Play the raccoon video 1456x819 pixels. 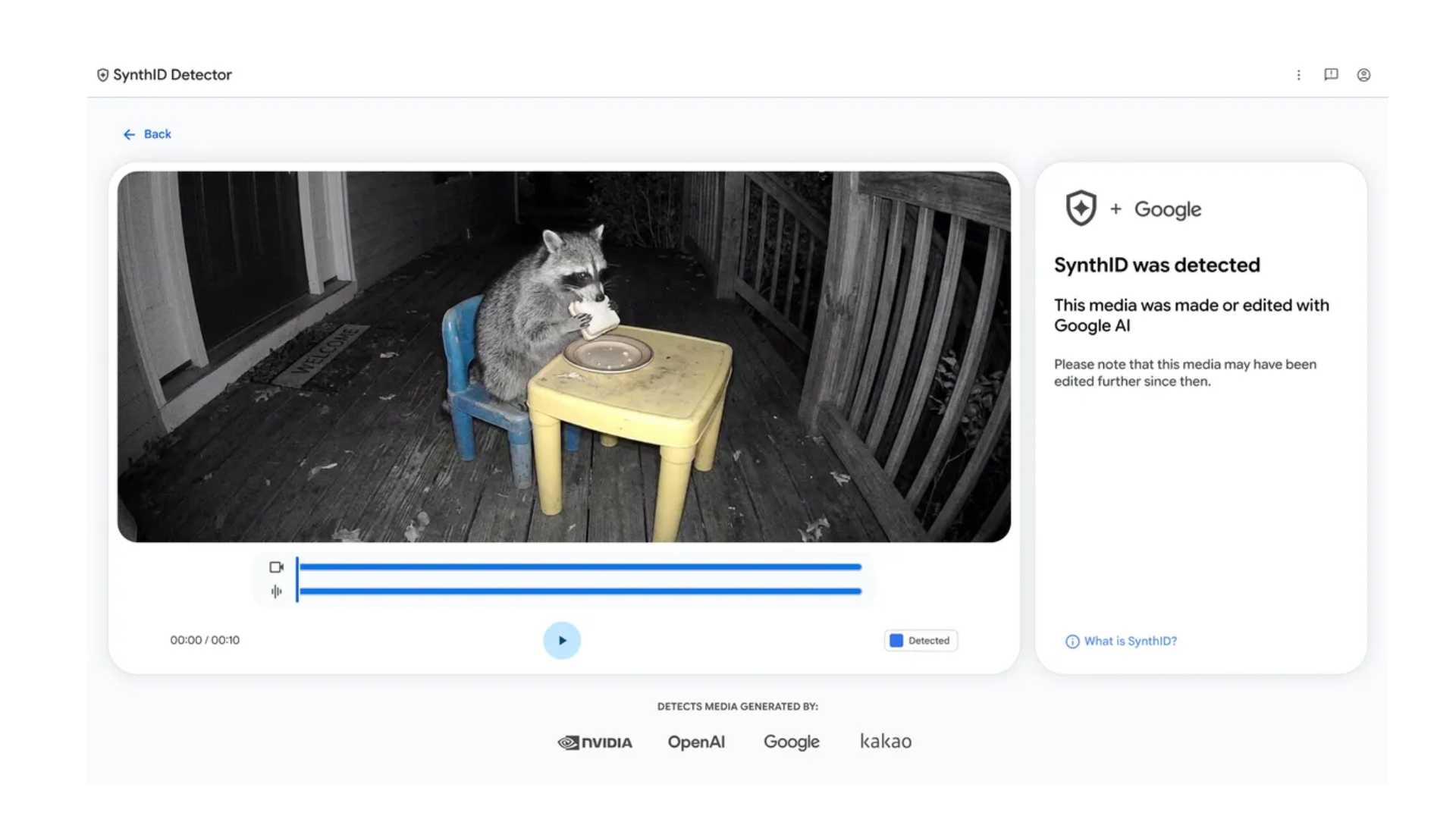[562, 641]
